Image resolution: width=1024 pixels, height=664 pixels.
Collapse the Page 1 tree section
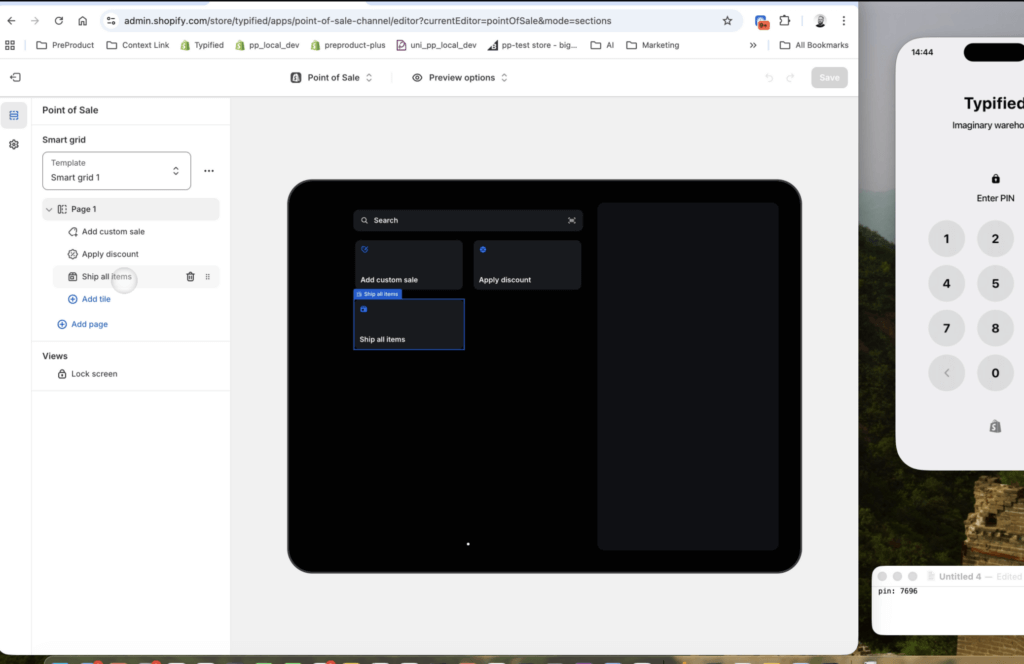[49, 209]
